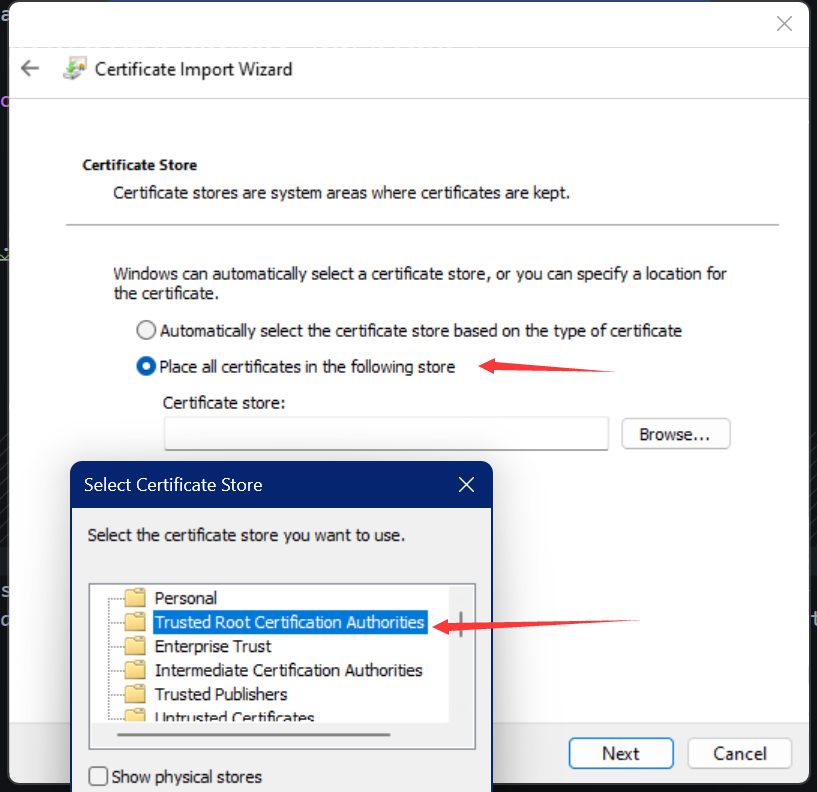Click the Trusted Publishers folder icon

[x=135, y=693]
